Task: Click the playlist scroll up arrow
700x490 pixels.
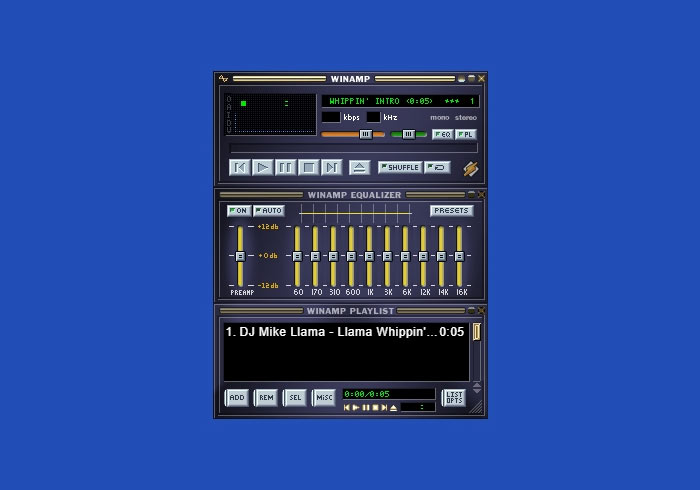Action: click(477, 384)
